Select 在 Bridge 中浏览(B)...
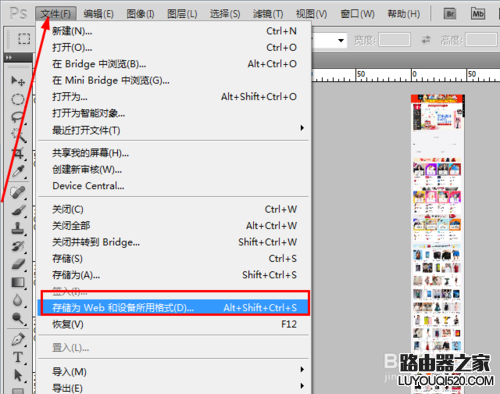Image resolution: width=500 pixels, height=394 pixels. [174, 64]
